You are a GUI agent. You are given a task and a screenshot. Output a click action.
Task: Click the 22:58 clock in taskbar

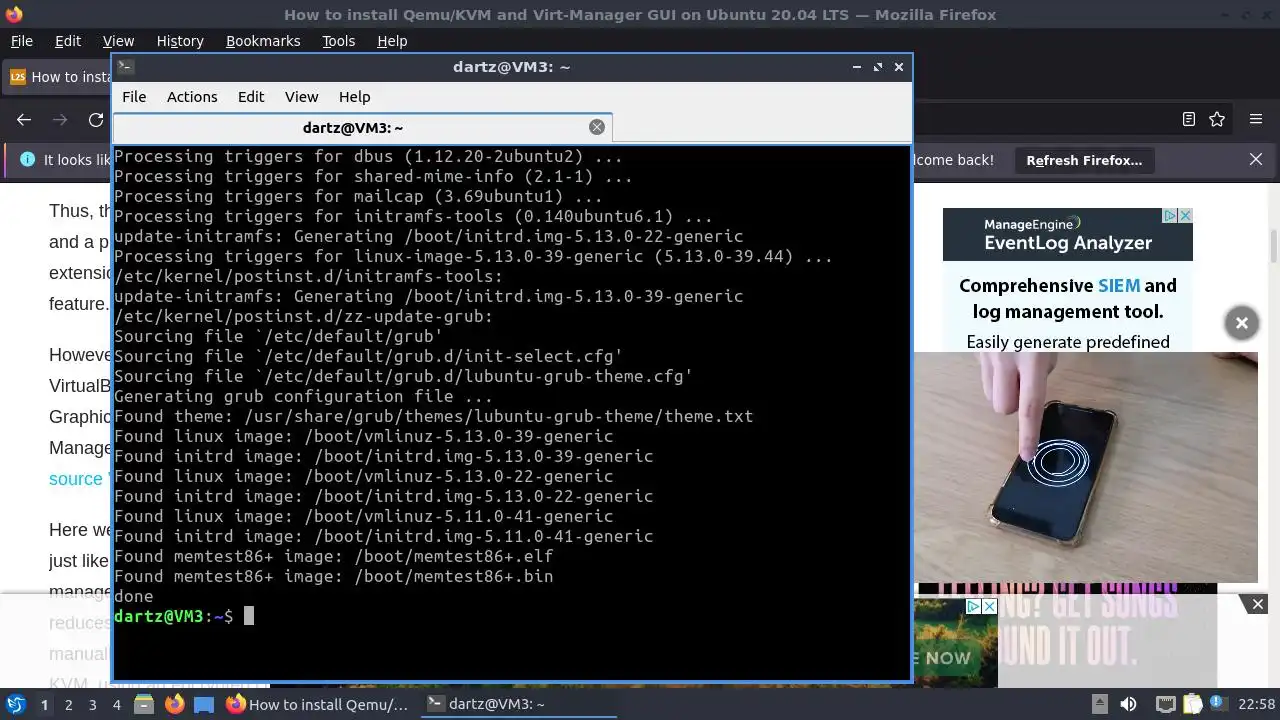[x=1257, y=704]
